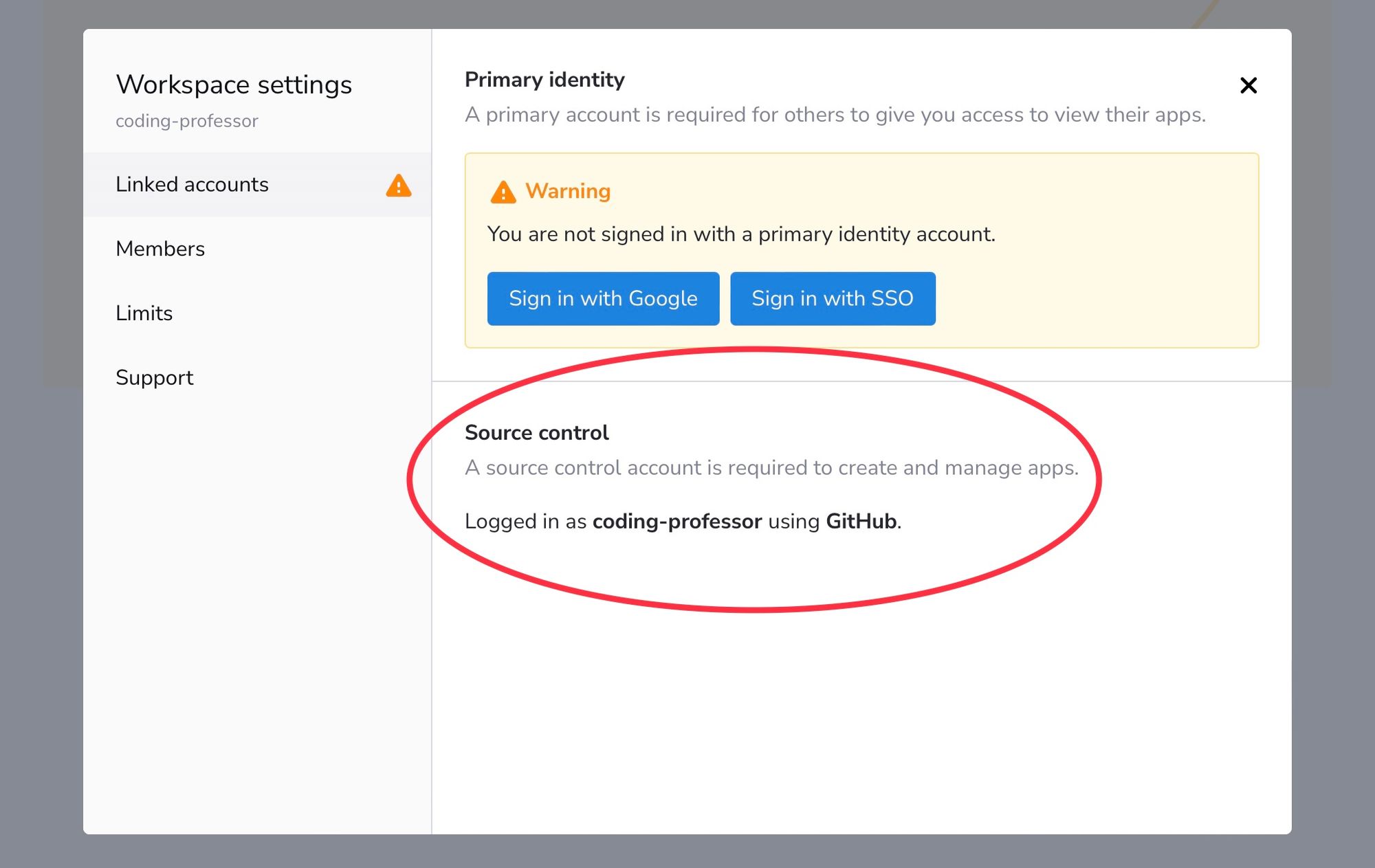Click the Workspace settings title

point(234,85)
